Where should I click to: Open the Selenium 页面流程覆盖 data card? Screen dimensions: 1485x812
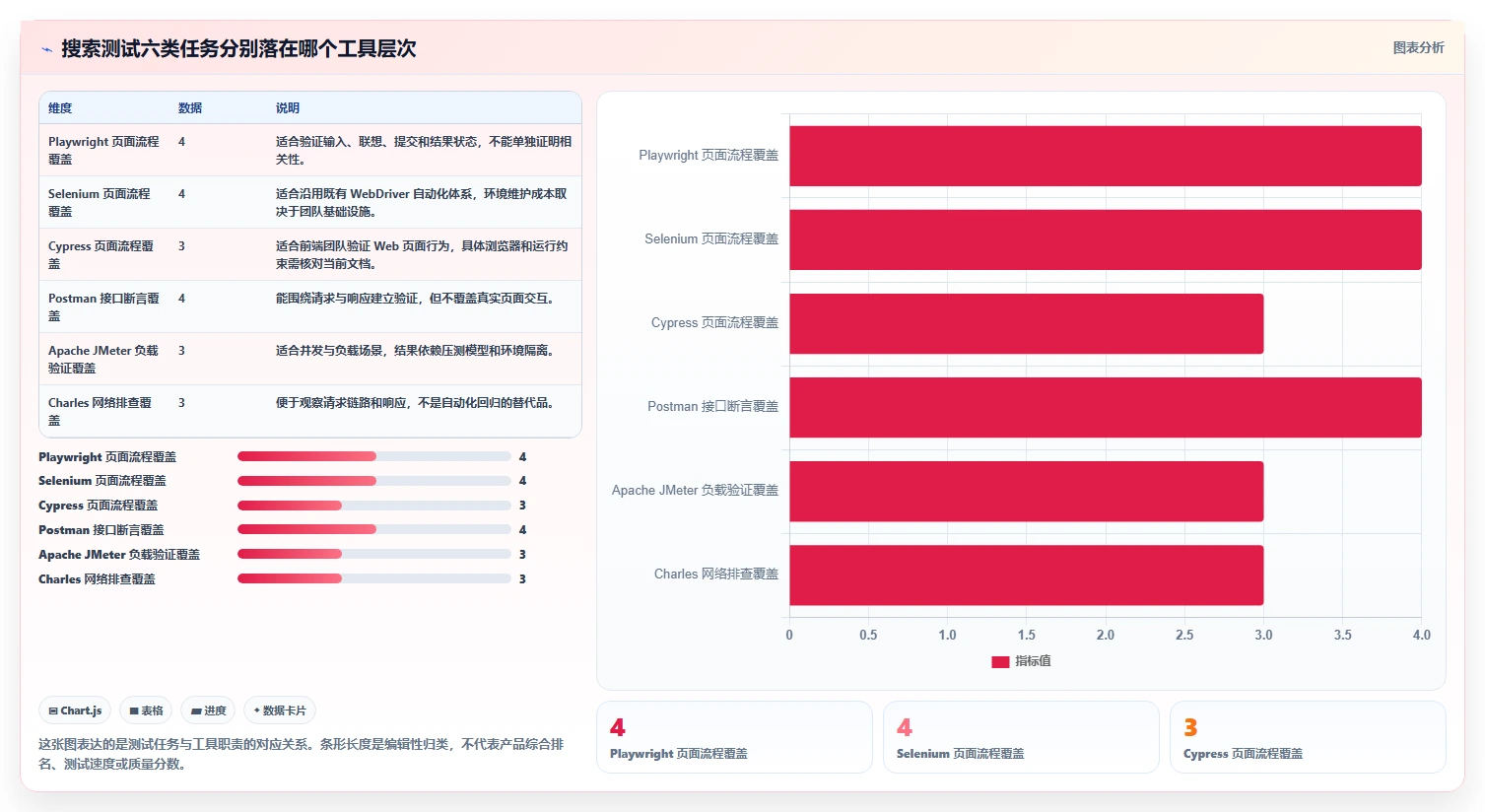[1021, 737]
